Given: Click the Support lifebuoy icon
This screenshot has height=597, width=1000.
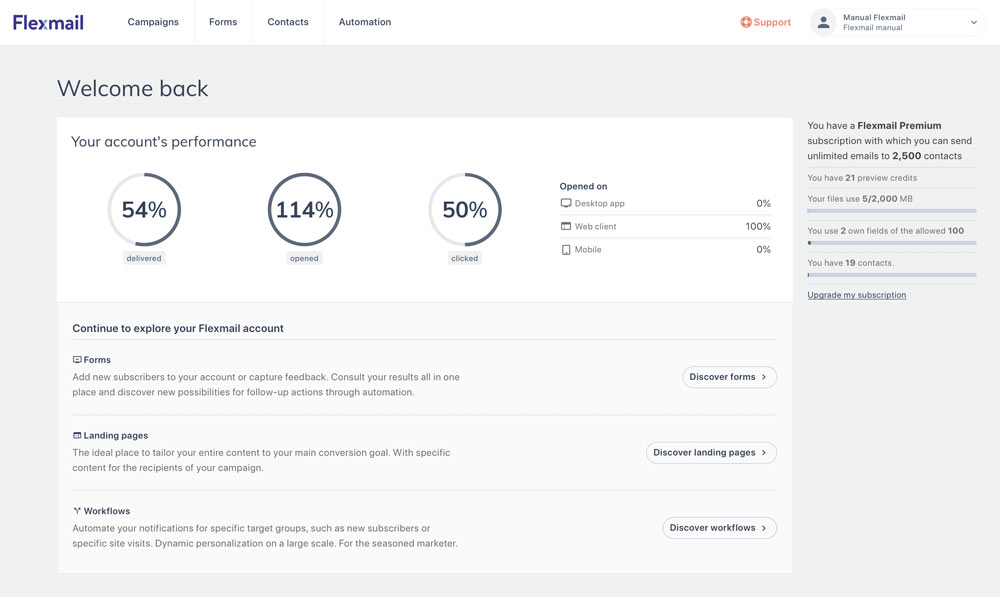Looking at the screenshot, I should click(746, 22).
